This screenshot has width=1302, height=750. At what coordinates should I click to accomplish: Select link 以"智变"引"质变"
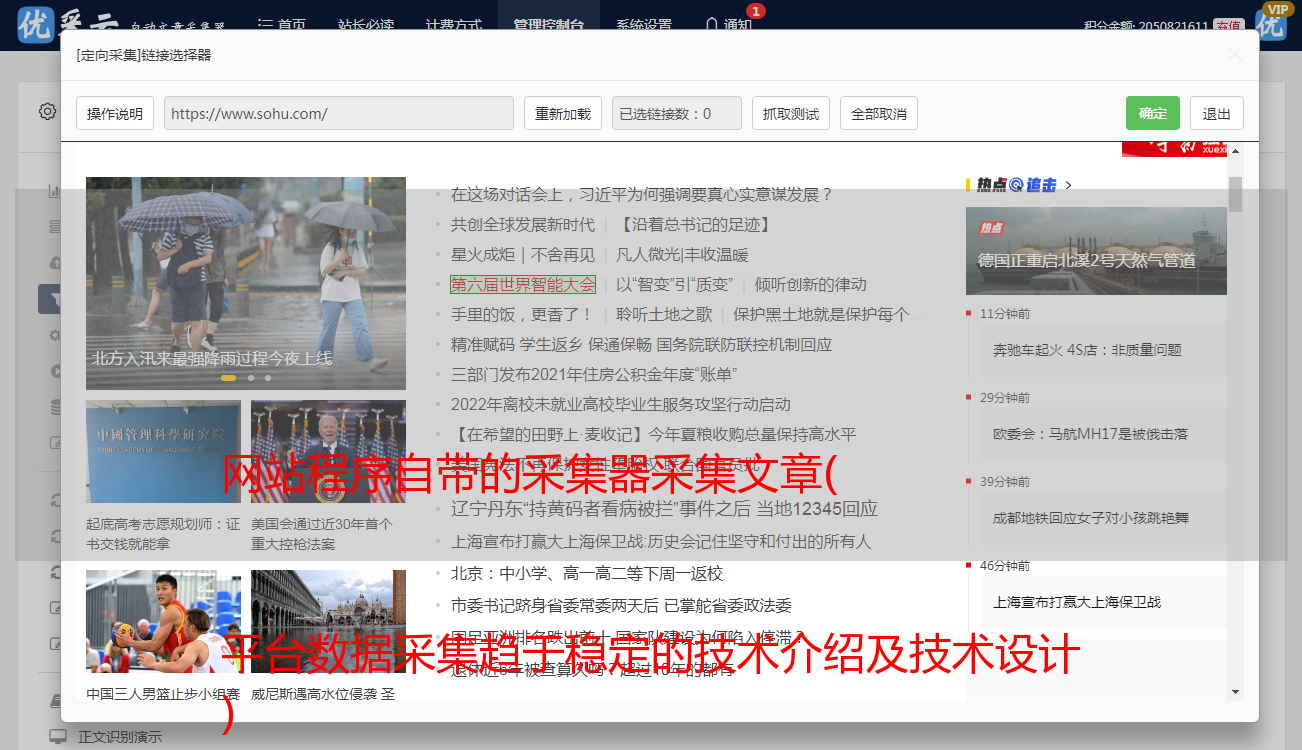[x=675, y=284]
